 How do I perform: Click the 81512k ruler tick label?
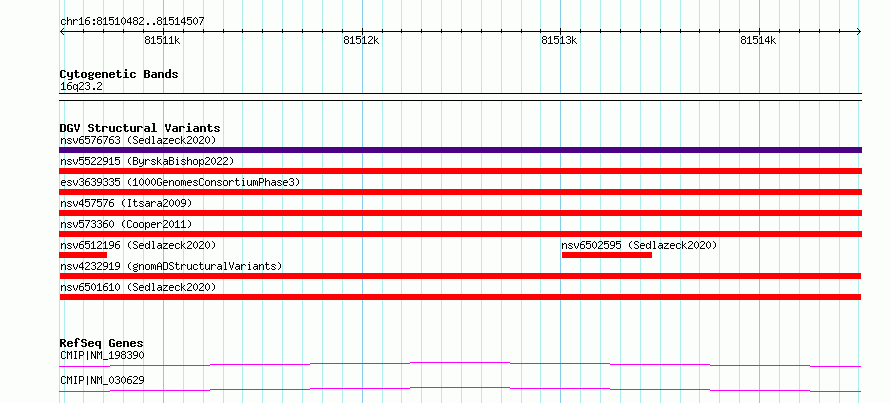point(361,40)
